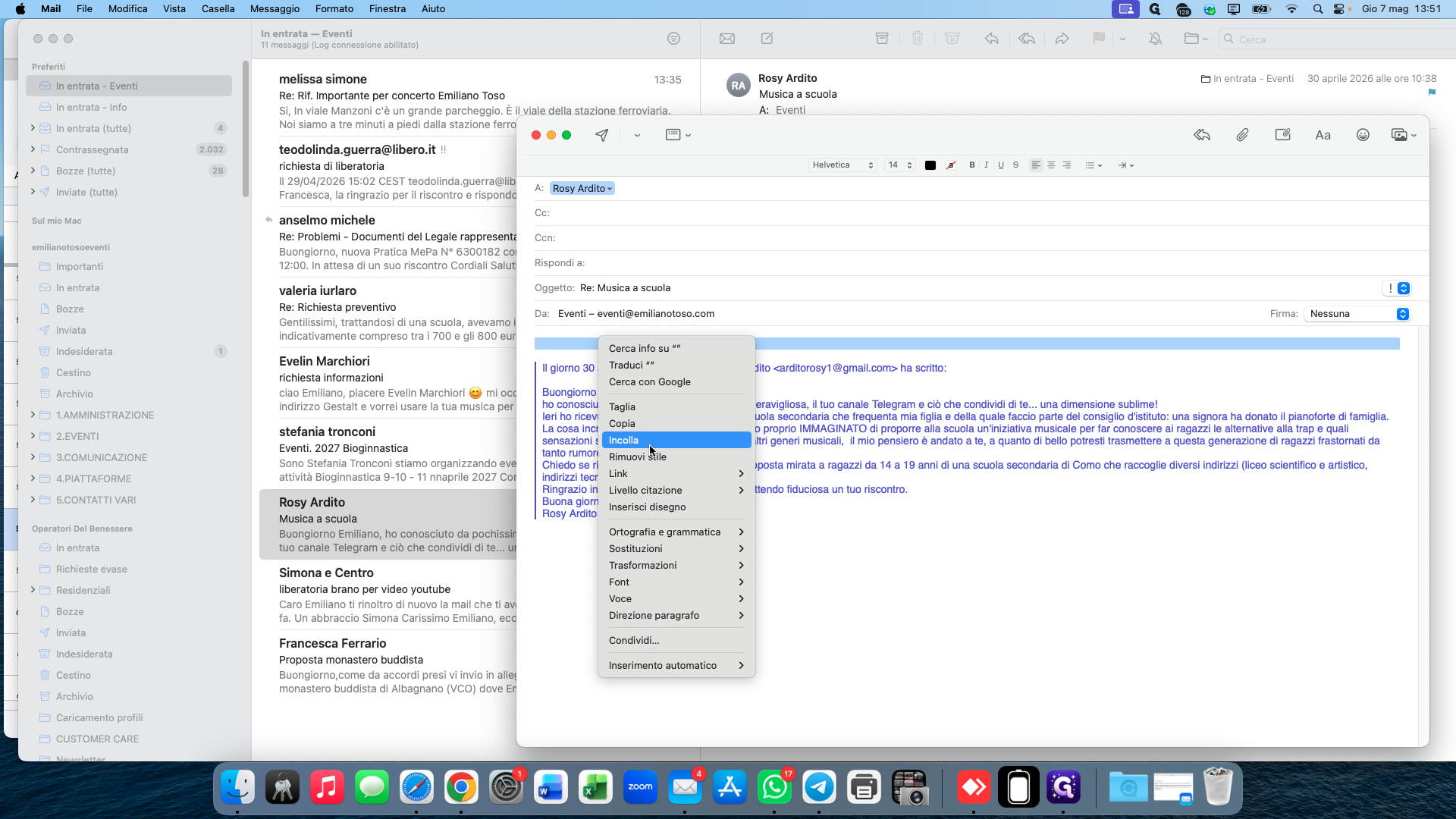Choose Incolla from the context menu
The width and height of the screenshot is (1456, 819).
[x=676, y=440]
